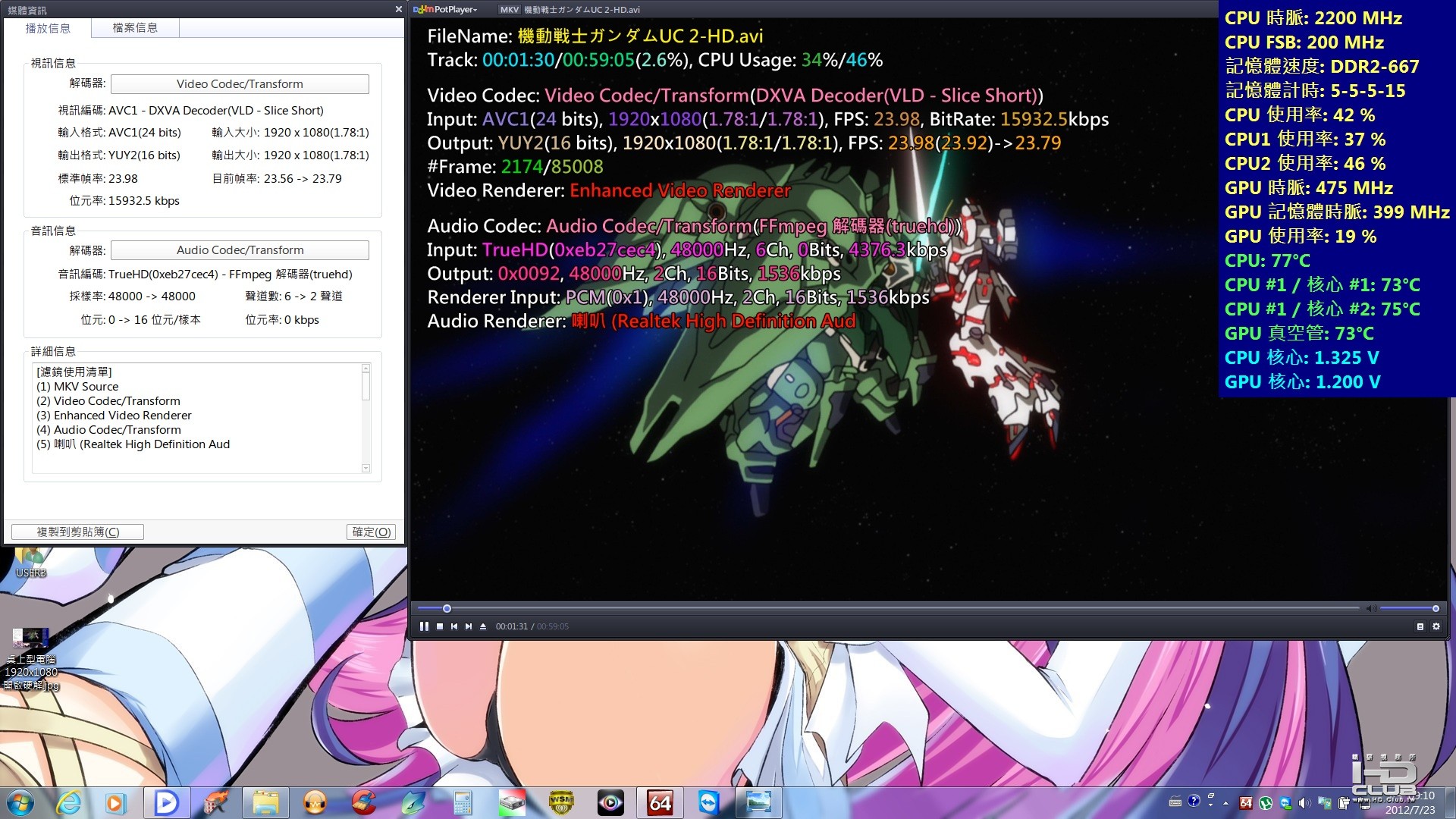Open the orange headphone audio app icon

315,802
